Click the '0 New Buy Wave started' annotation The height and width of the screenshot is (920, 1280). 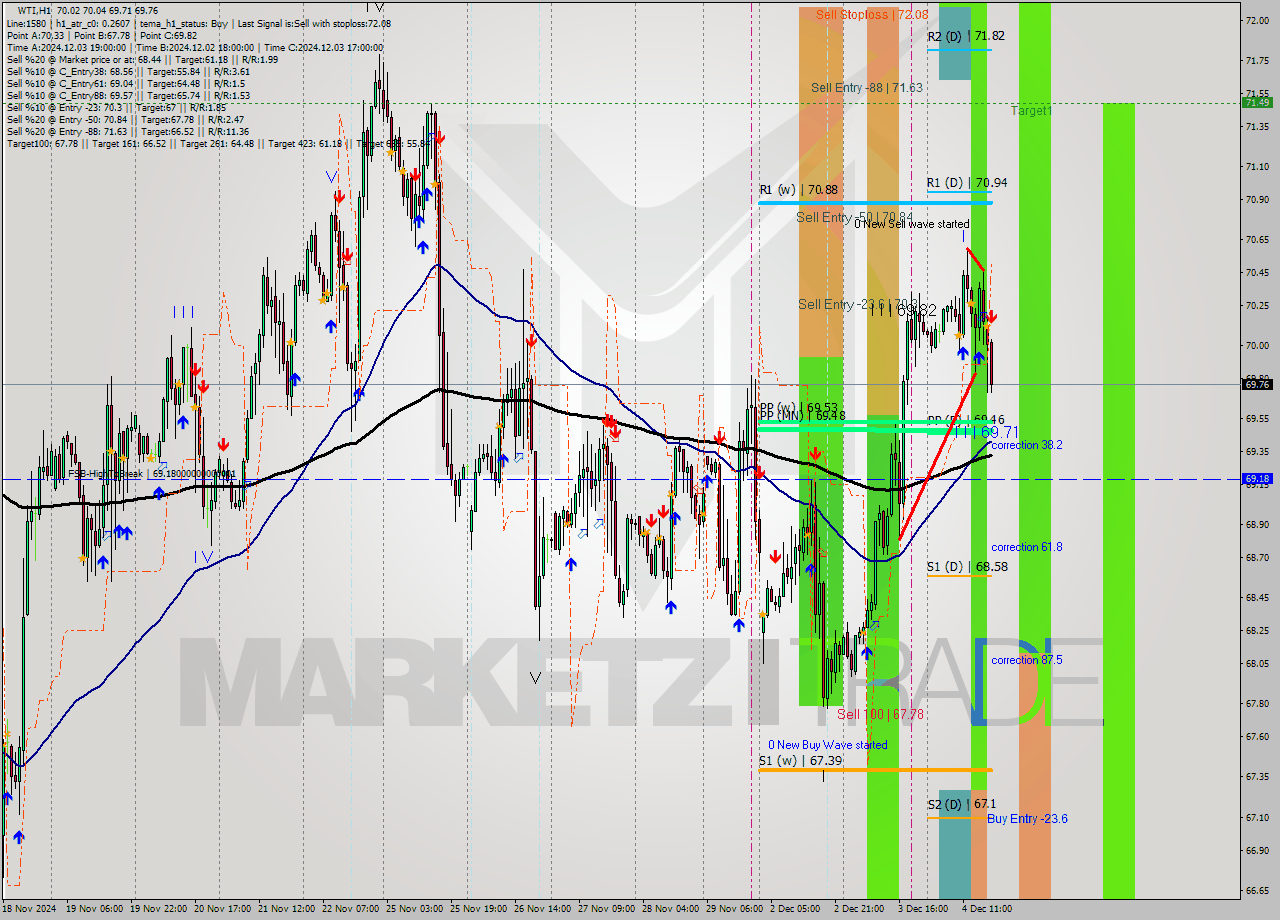[828, 745]
